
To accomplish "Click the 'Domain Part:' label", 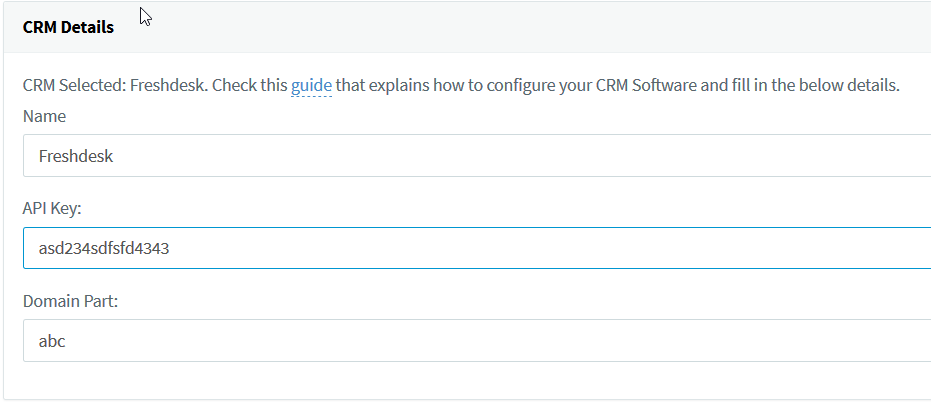I will pos(70,301).
